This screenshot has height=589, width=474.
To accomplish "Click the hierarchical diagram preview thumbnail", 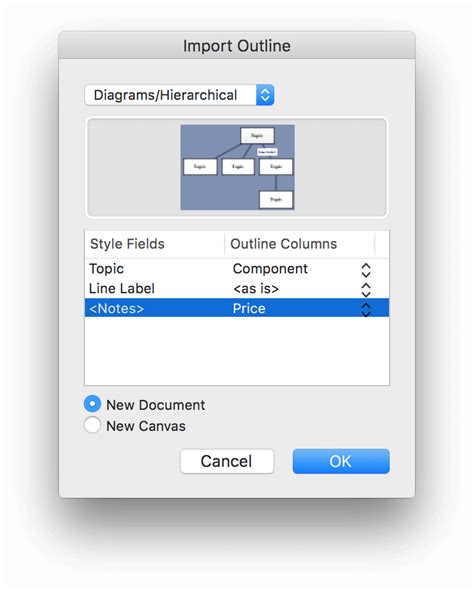I will coord(237,167).
